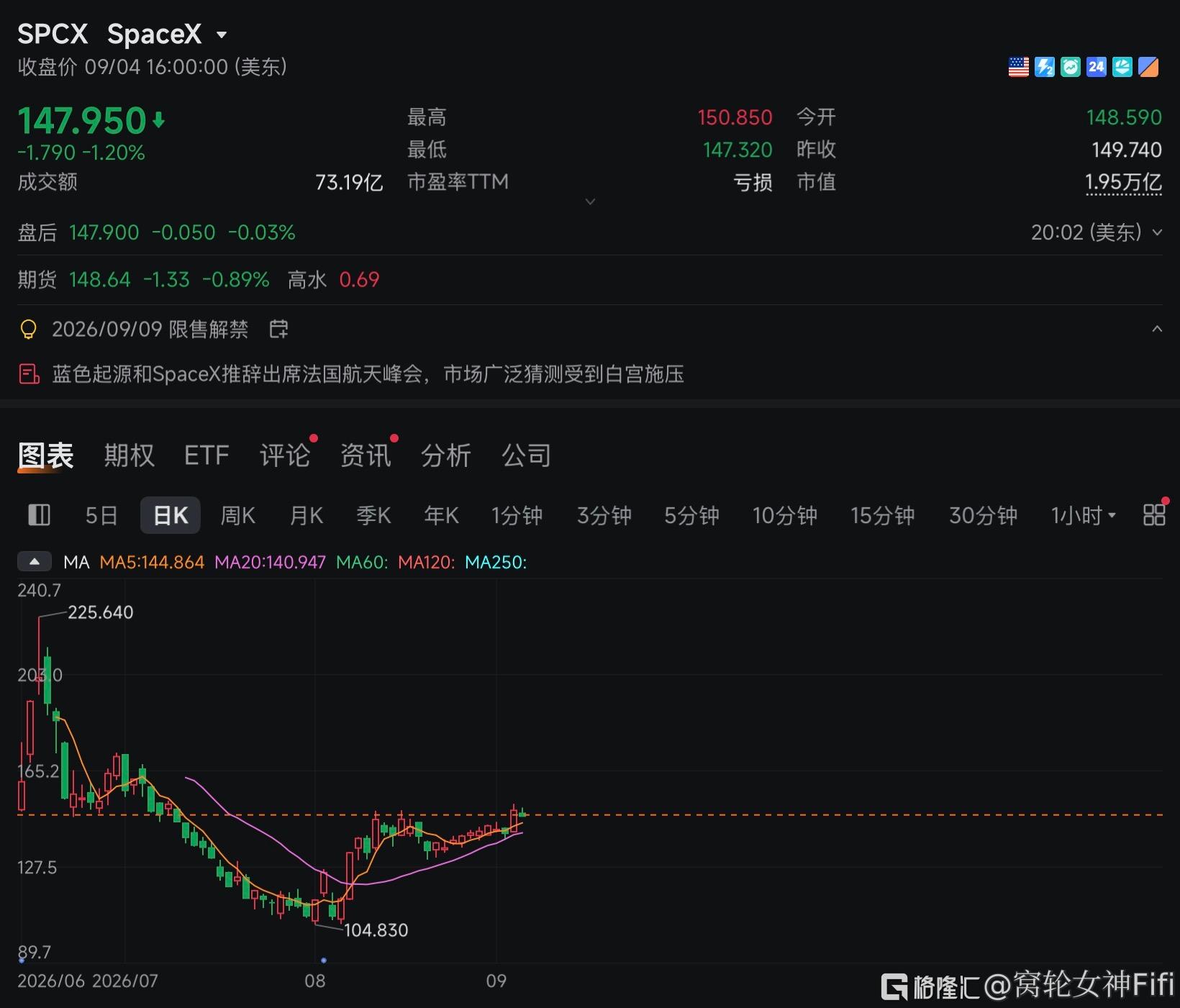Click the blue event dot on the 08 axis
Image resolution: width=1180 pixels, height=1008 pixels.
point(324,961)
